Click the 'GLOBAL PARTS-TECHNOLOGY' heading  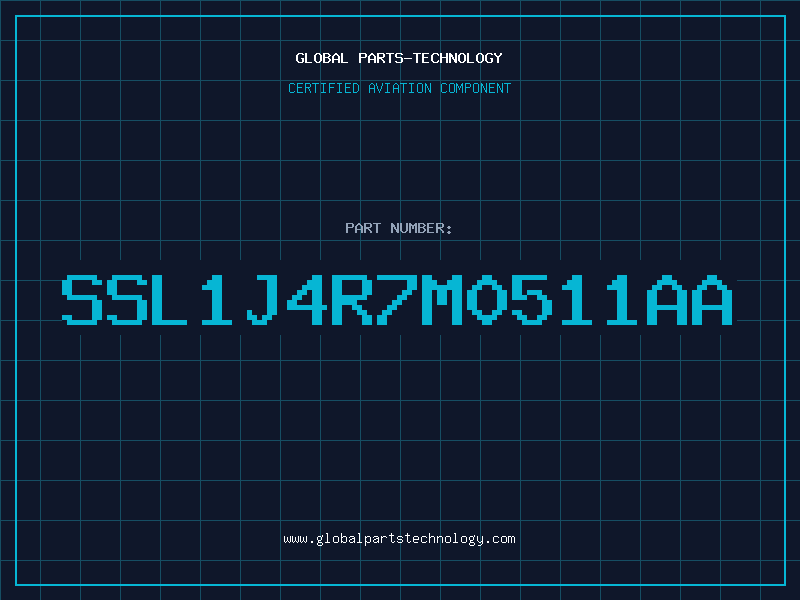coord(399,58)
